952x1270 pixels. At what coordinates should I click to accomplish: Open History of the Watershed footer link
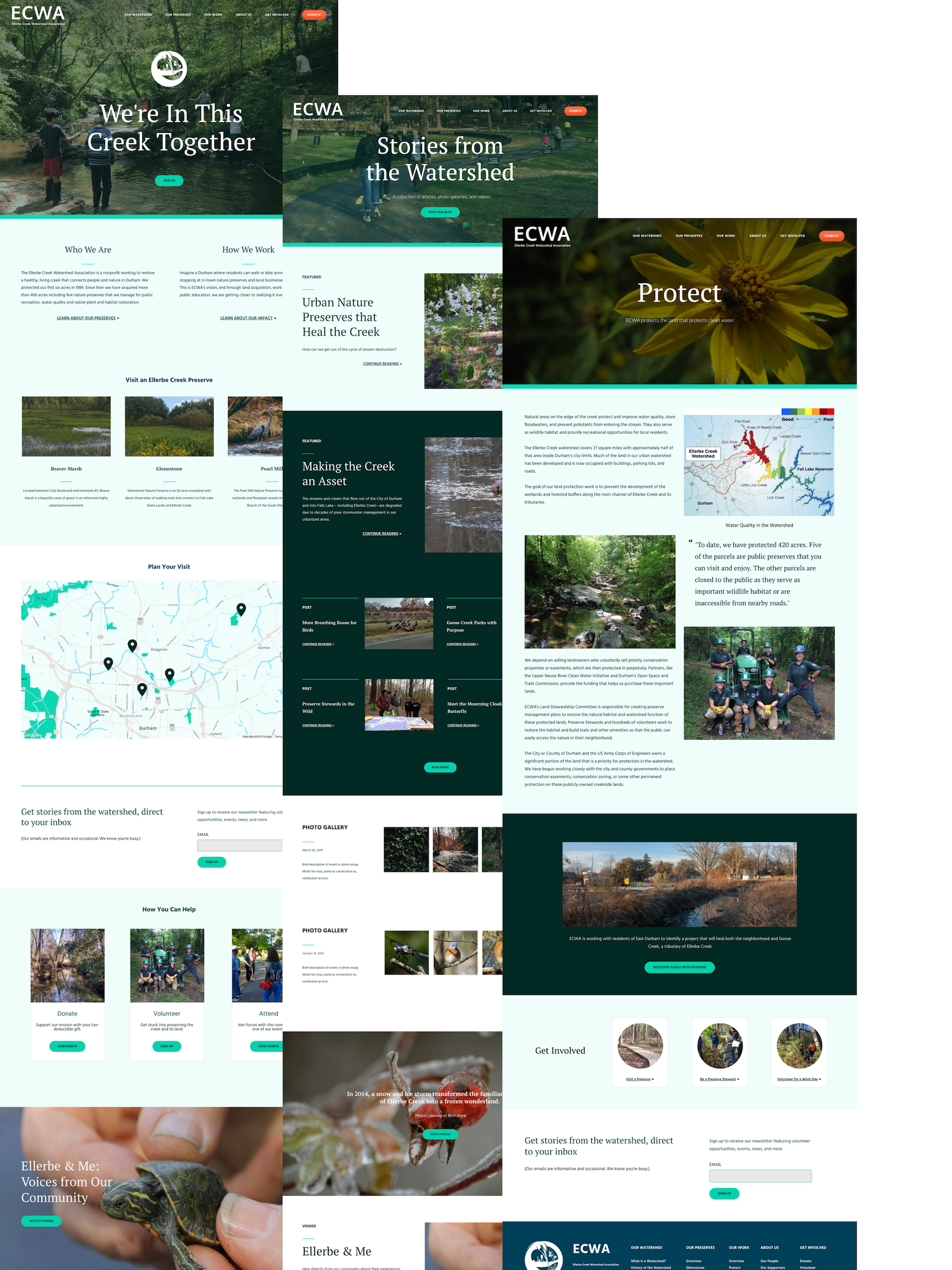651,1267
